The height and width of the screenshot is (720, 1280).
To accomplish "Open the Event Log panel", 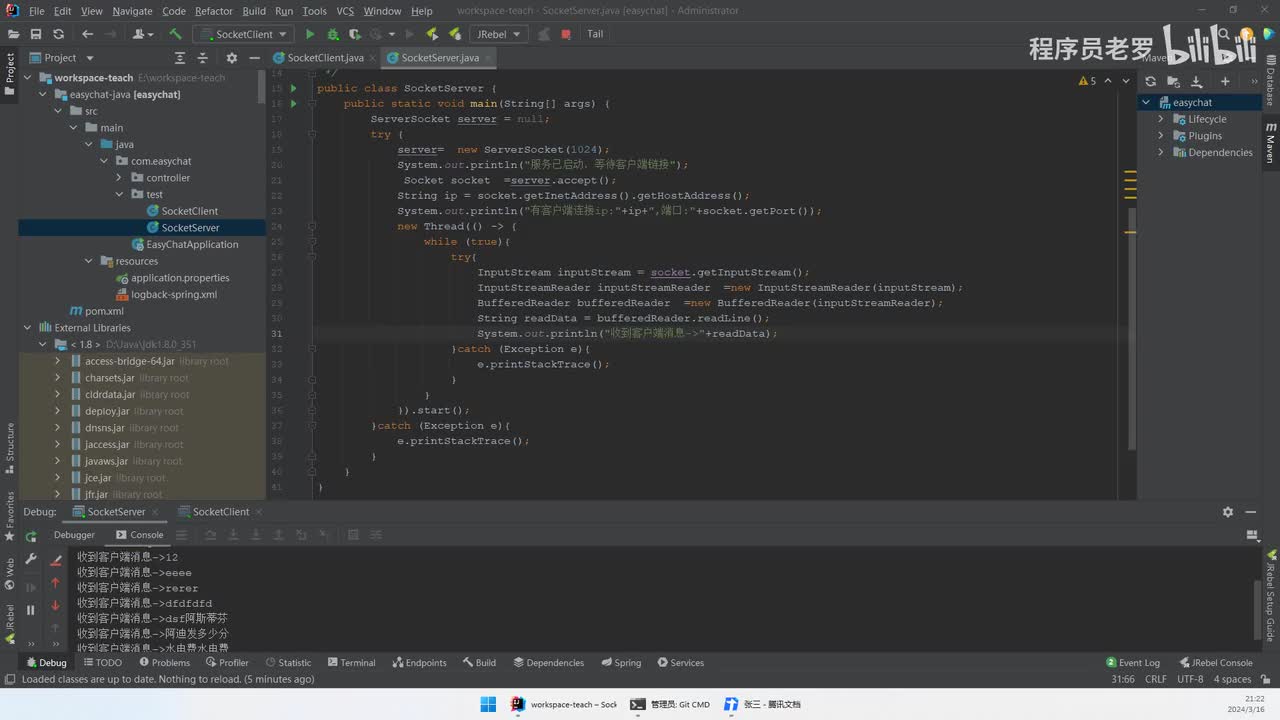I will [x=1133, y=663].
